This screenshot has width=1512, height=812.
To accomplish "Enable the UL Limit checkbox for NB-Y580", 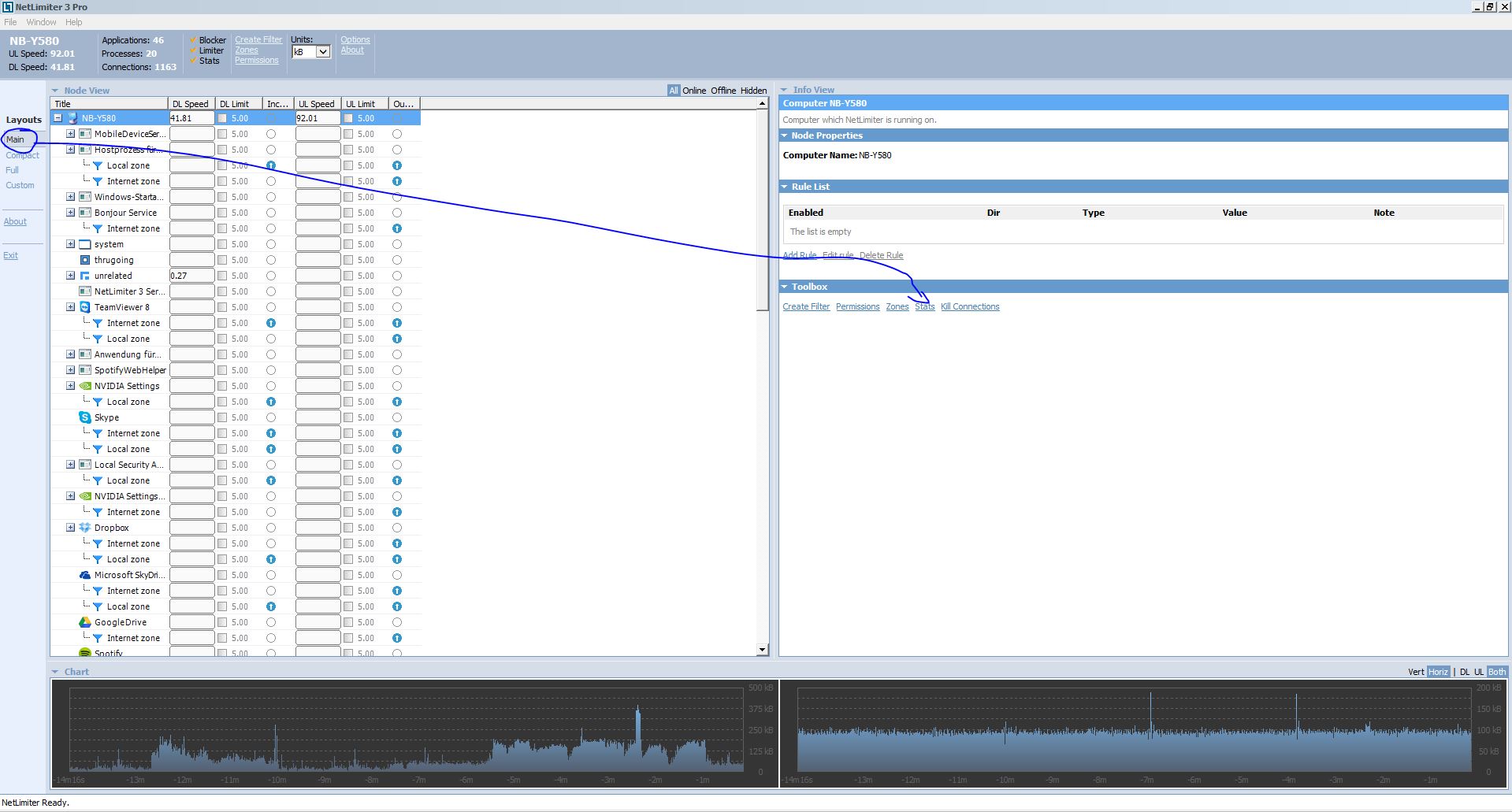I will coord(348,118).
